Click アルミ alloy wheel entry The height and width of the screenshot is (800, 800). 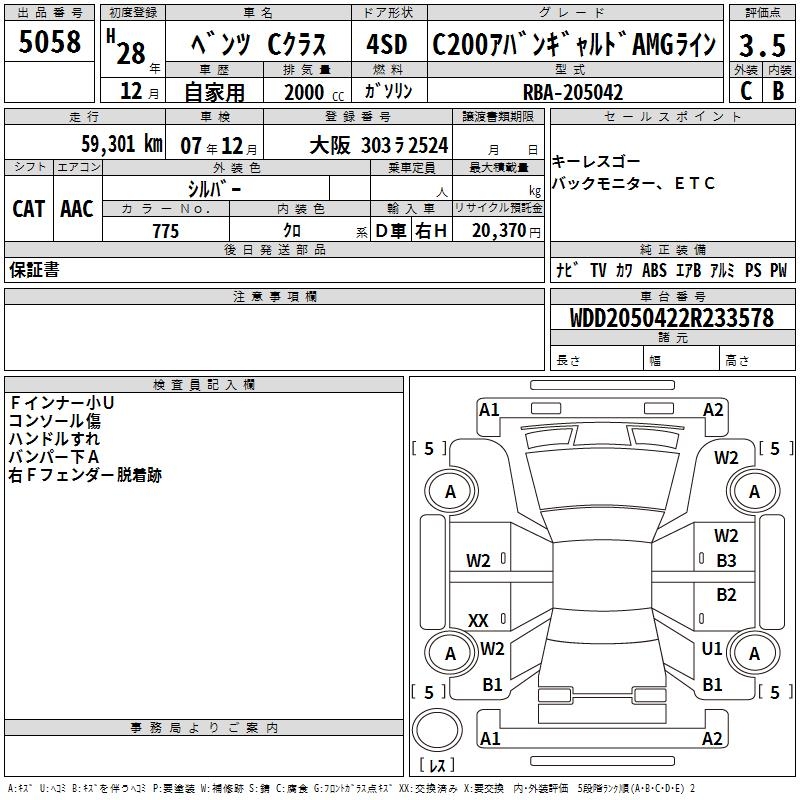click(x=722, y=270)
